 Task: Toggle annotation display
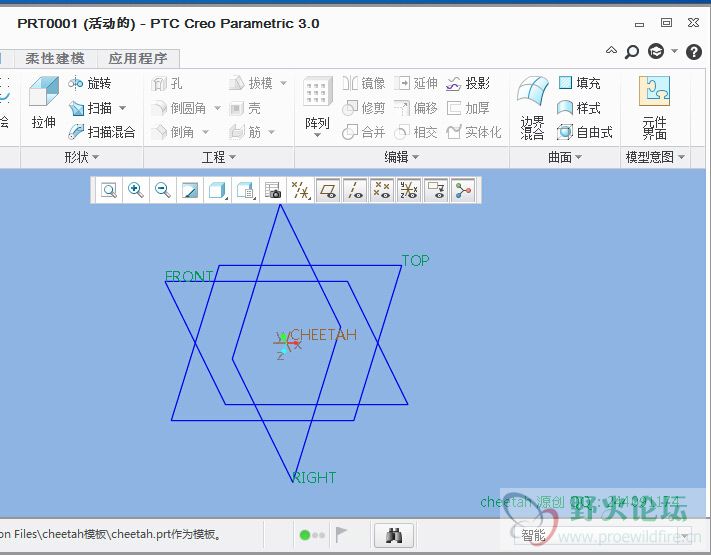pos(436,190)
